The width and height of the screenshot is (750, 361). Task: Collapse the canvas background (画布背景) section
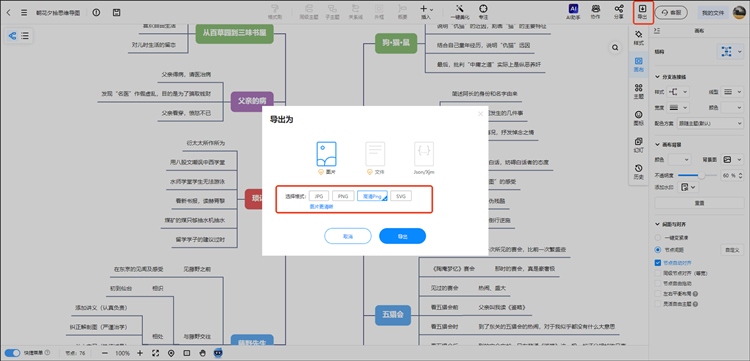tap(657, 144)
